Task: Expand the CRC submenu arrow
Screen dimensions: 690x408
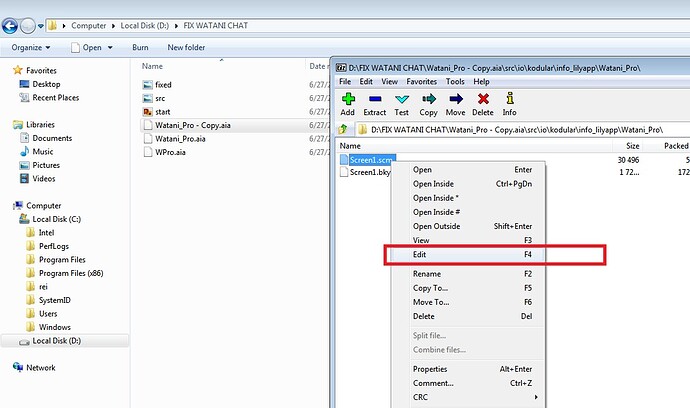Action: 536,397
